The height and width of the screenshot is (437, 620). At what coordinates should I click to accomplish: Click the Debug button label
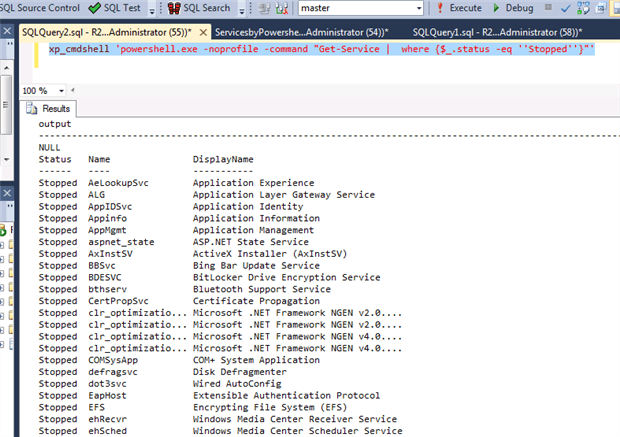tap(519, 8)
